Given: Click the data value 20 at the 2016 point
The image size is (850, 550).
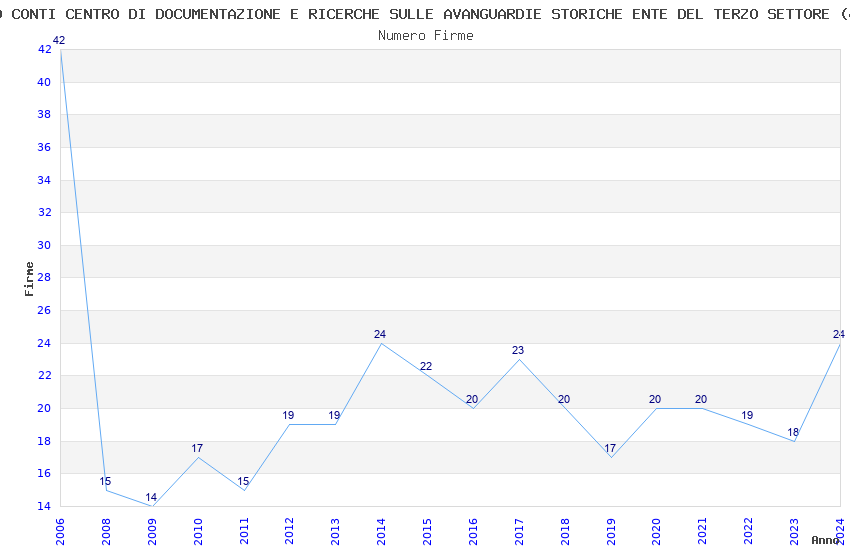Looking at the screenshot, I should 472,399.
